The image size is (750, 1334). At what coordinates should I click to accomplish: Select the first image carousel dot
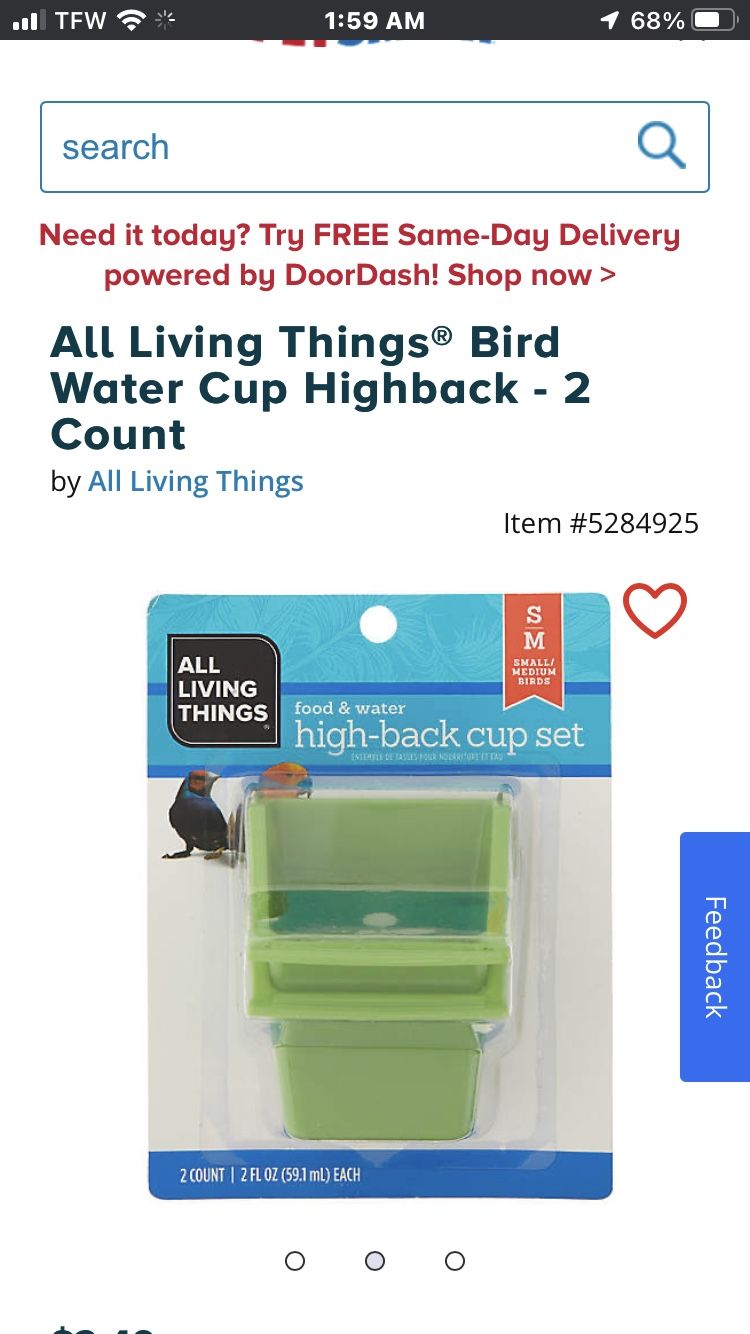click(295, 1261)
